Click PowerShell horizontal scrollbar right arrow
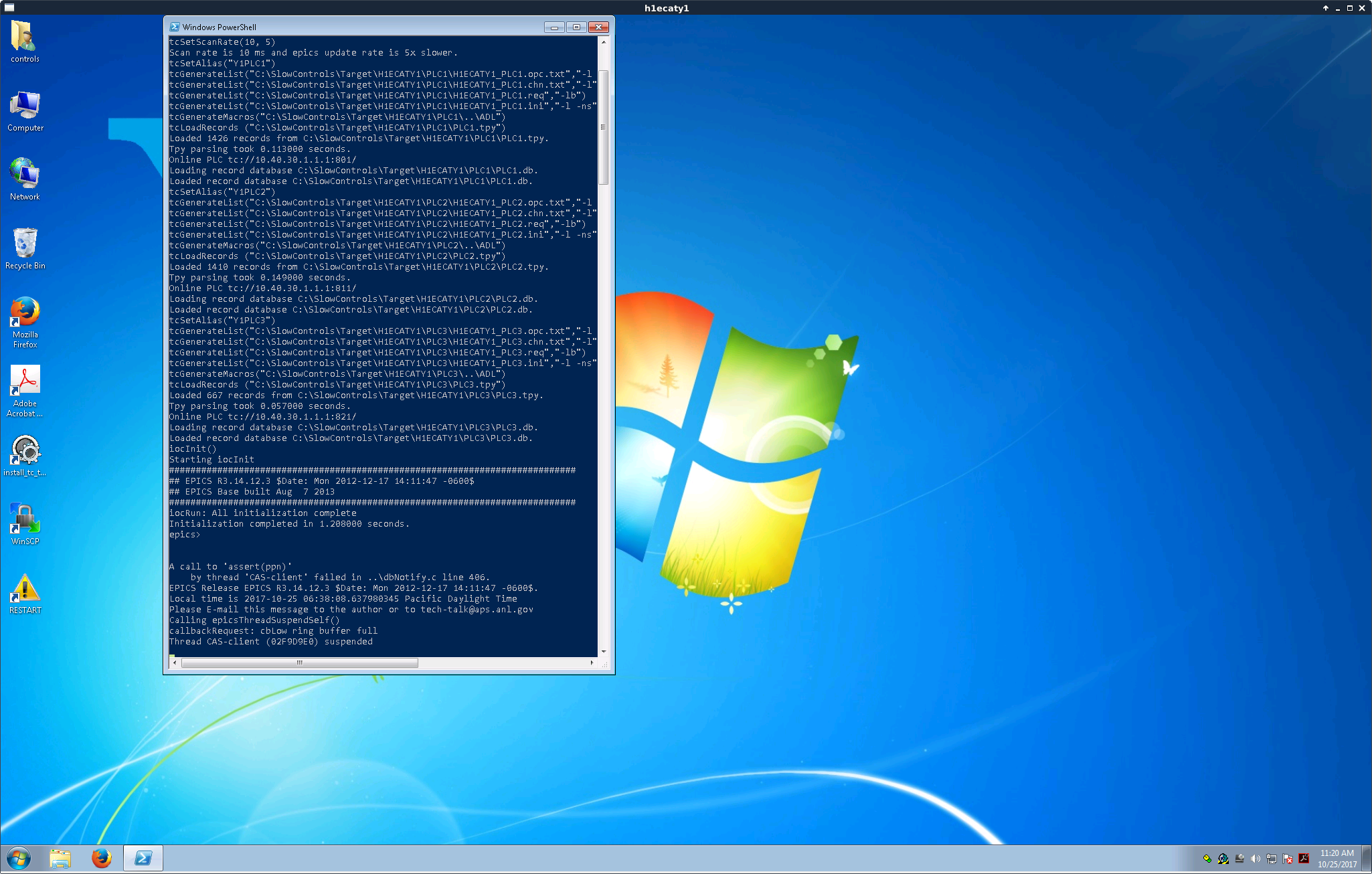 click(592, 663)
